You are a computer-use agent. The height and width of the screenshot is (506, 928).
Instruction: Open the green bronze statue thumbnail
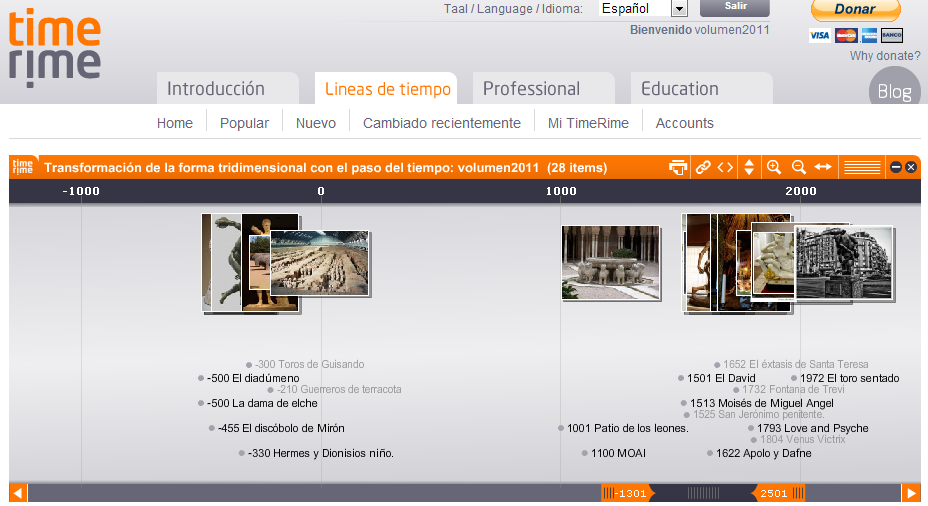point(227,263)
